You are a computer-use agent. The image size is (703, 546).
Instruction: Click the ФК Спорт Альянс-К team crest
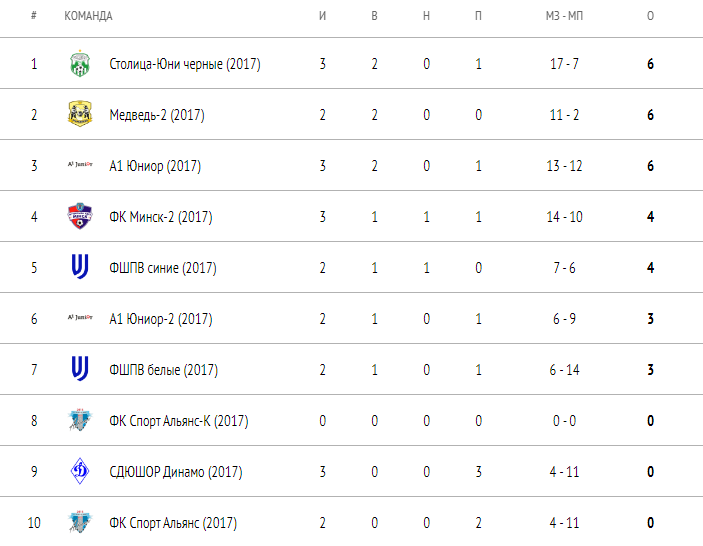pyautogui.click(x=80, y=420)
